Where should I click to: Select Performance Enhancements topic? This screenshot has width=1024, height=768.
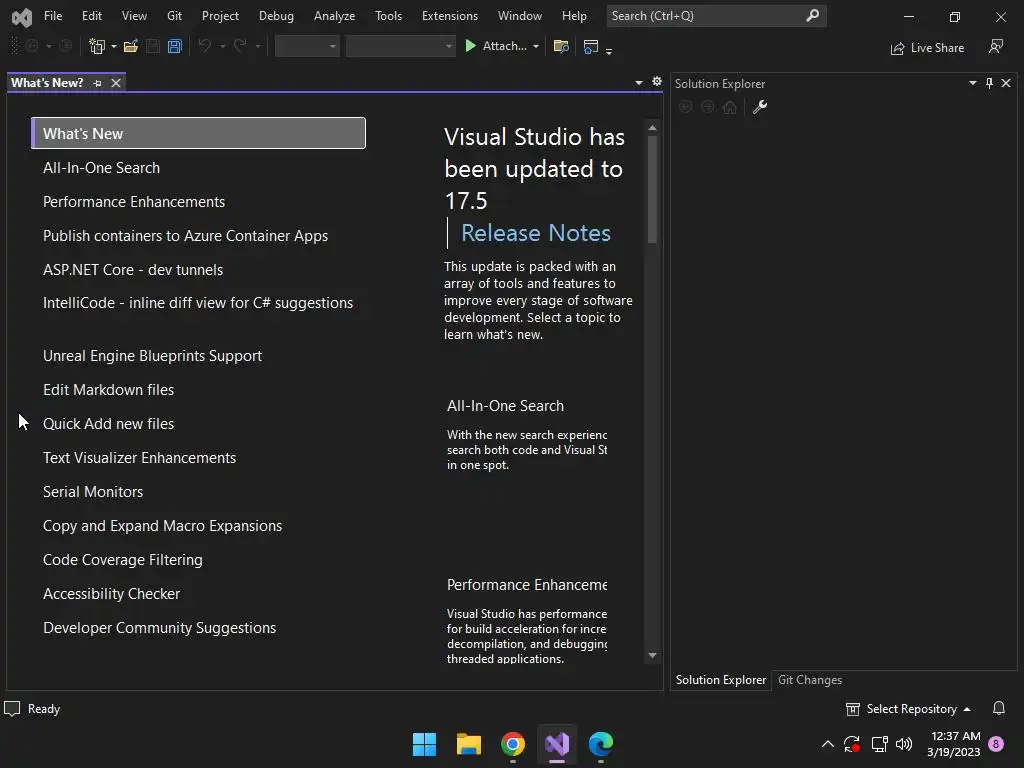click(134, 202)
